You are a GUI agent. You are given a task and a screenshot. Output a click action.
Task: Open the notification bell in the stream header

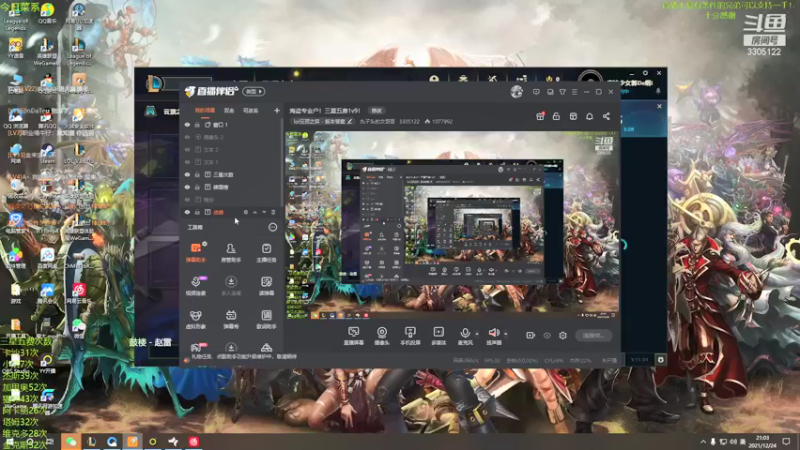pos(589,116)
